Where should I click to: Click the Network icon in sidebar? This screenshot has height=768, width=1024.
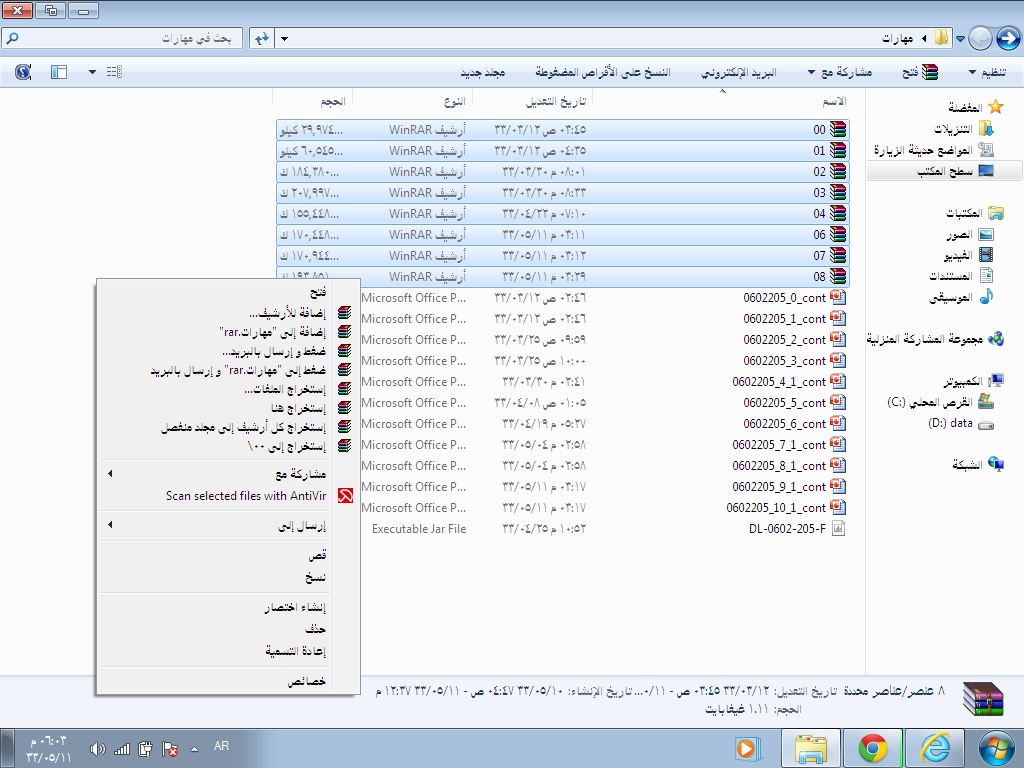pos(995,464)
